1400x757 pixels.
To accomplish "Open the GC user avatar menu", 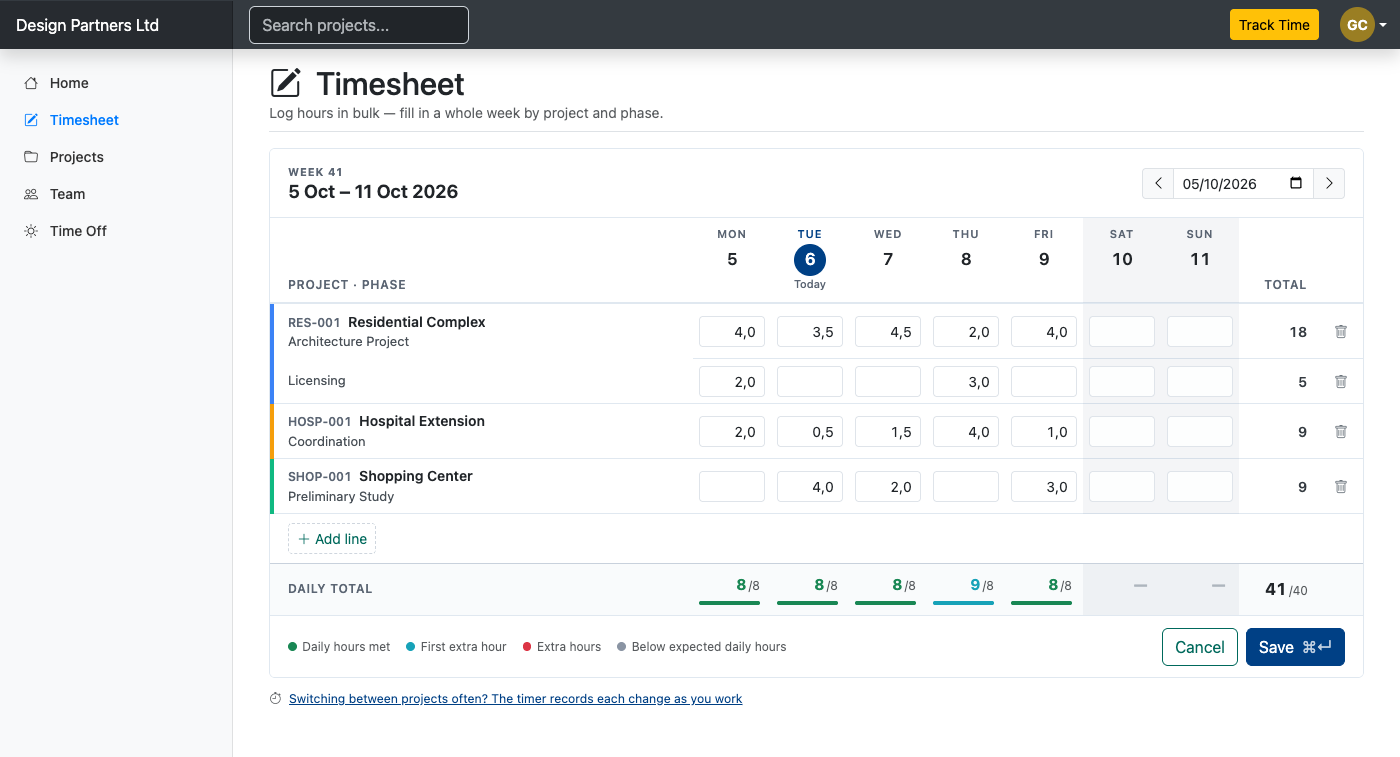I will point(1363,25).
